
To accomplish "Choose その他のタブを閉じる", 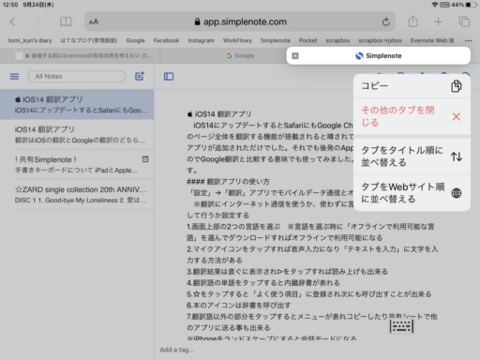I will coord(412,117).
